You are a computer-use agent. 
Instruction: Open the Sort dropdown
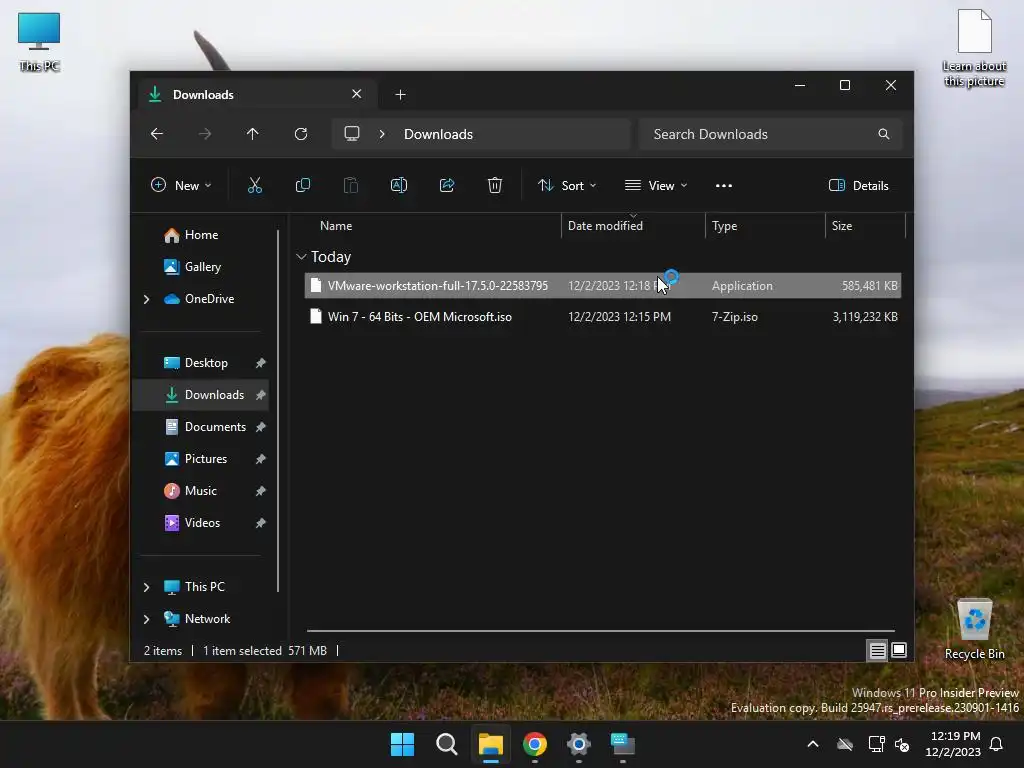566,185
